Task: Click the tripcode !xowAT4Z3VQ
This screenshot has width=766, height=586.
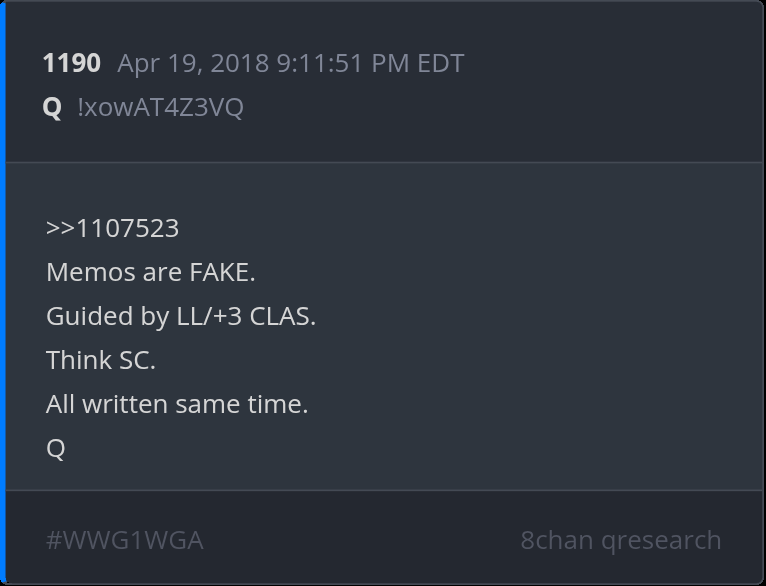Action: point(160,107)
